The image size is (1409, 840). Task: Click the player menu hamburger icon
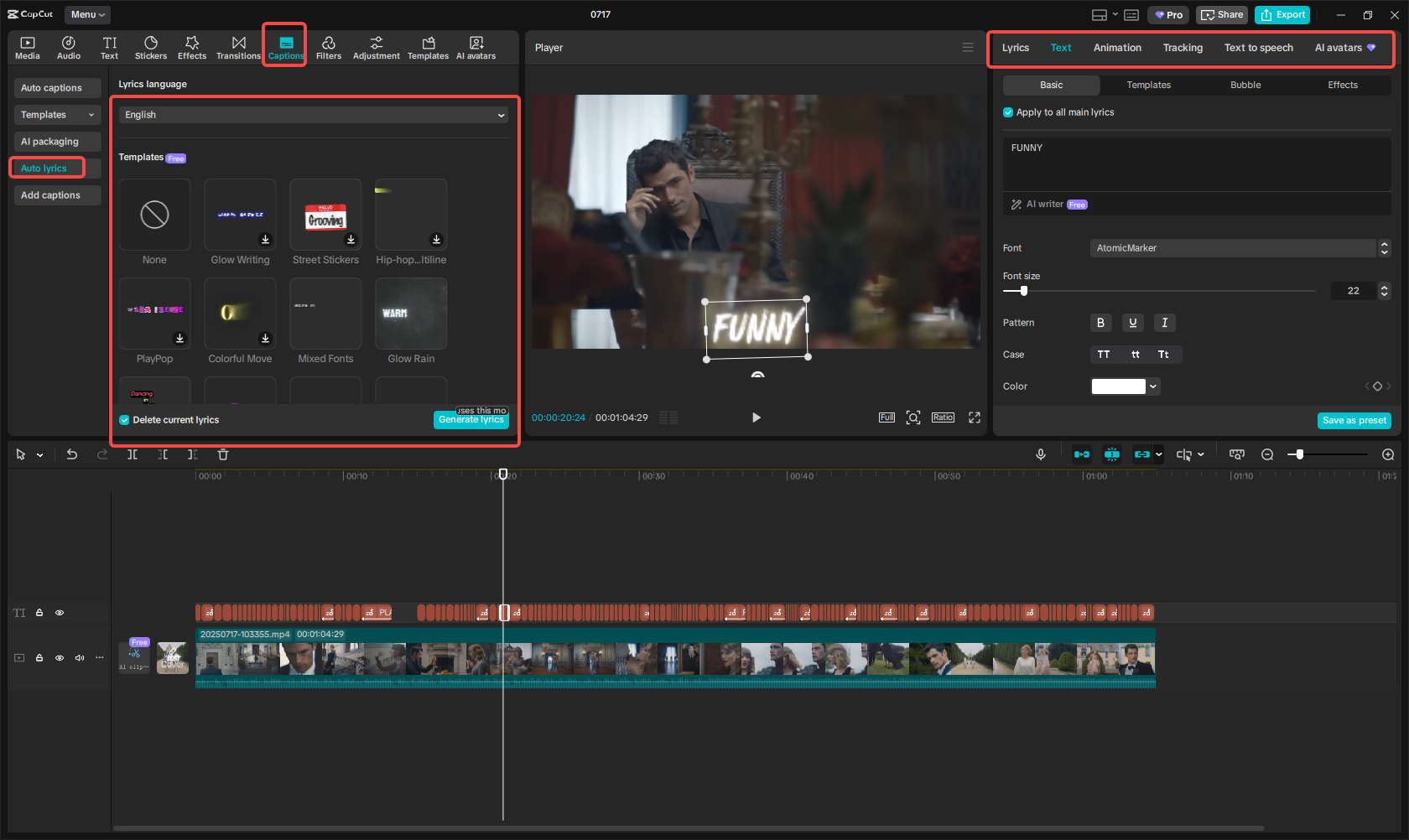coord(968,48)
